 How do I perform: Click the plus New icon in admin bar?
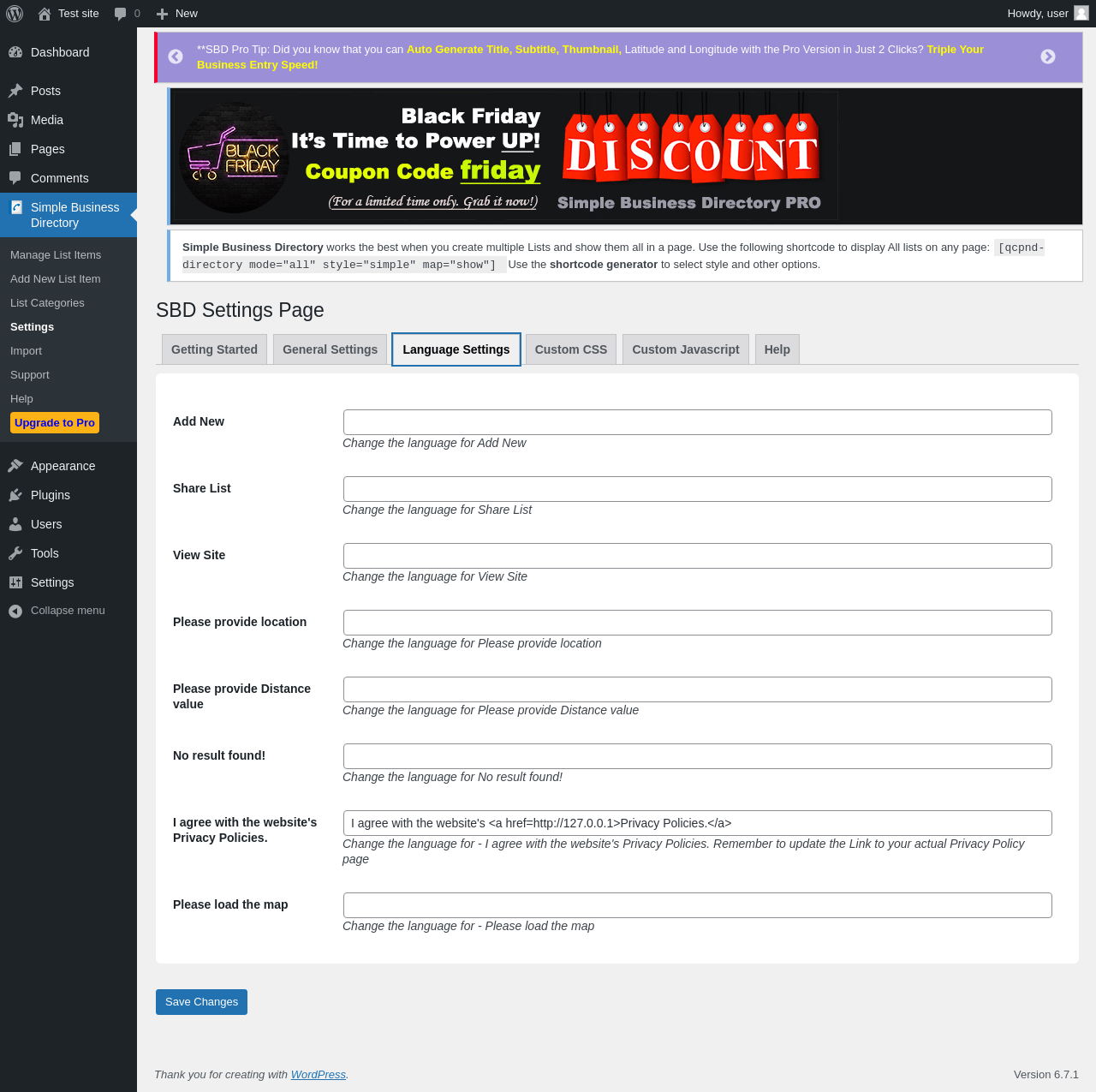pos(162,14)
